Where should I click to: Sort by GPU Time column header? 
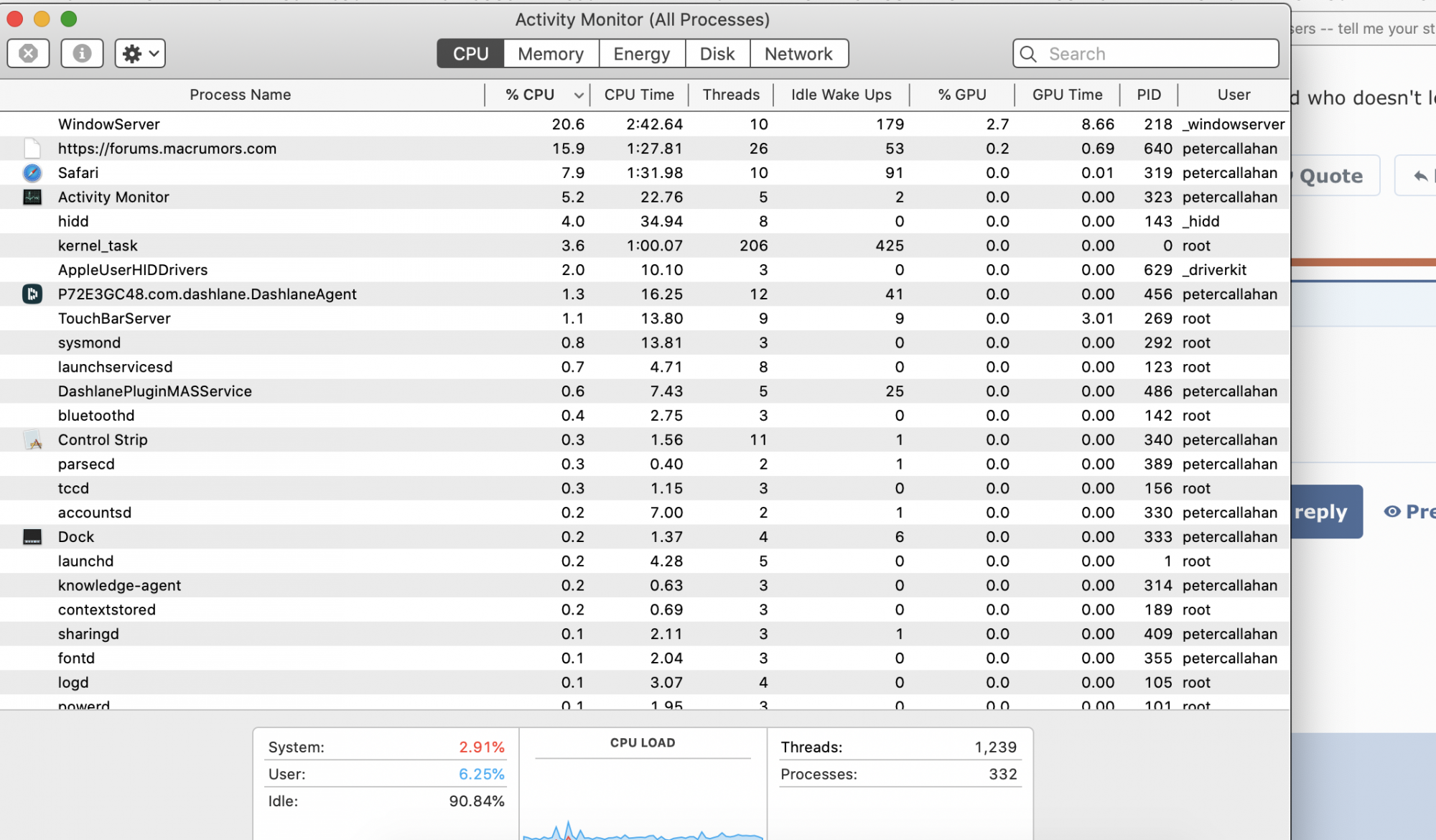[x=1067, y=95]
